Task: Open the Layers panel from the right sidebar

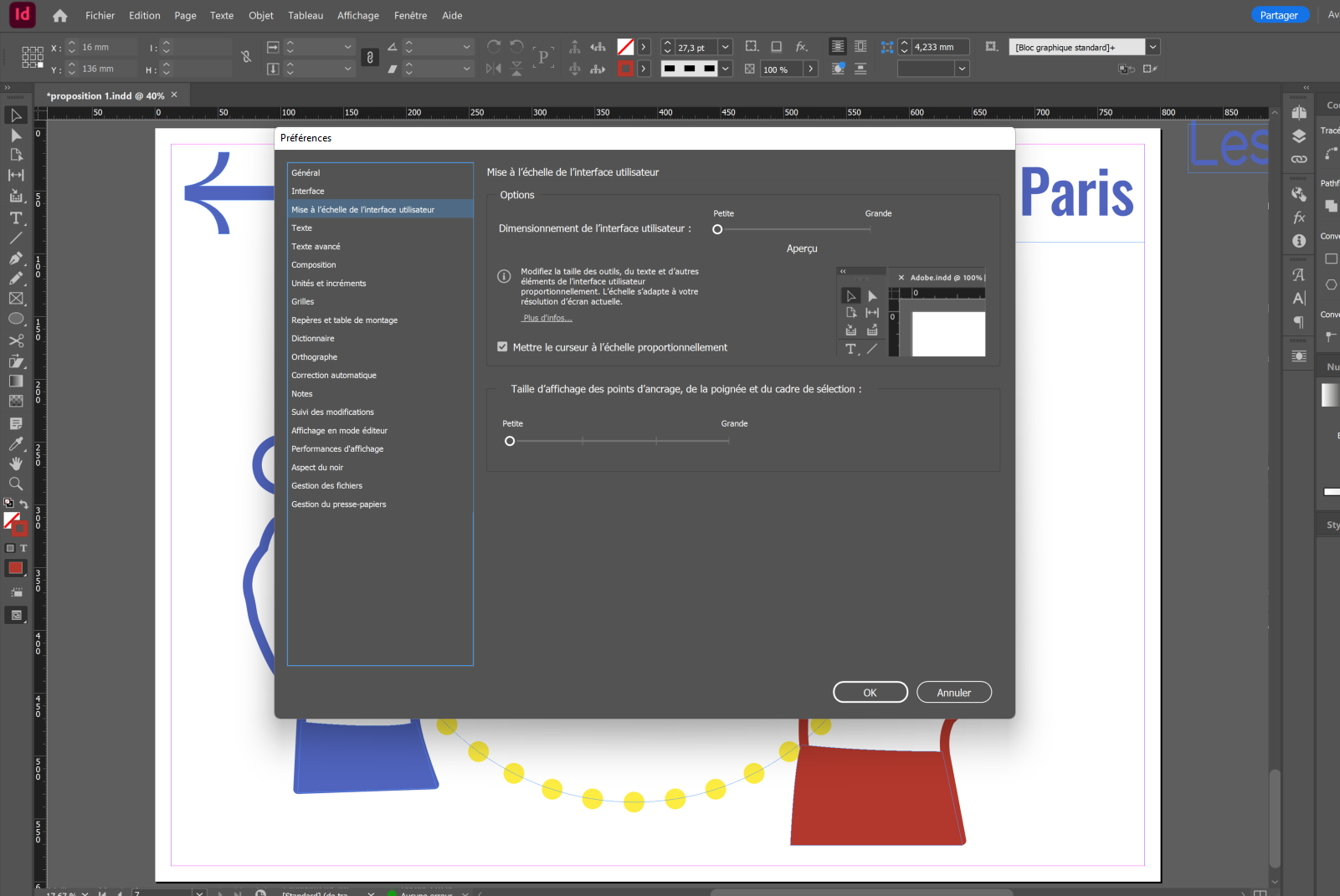Action: point(1299,136)
